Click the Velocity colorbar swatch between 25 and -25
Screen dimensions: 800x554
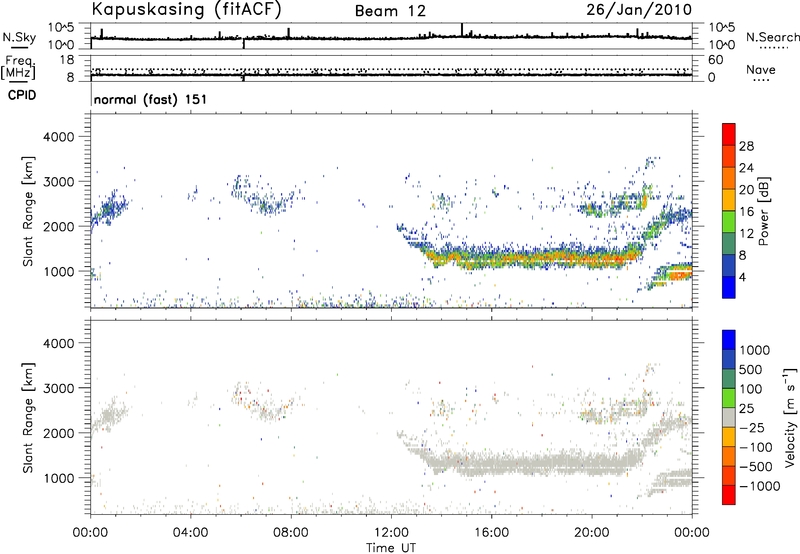coord(729,417)
